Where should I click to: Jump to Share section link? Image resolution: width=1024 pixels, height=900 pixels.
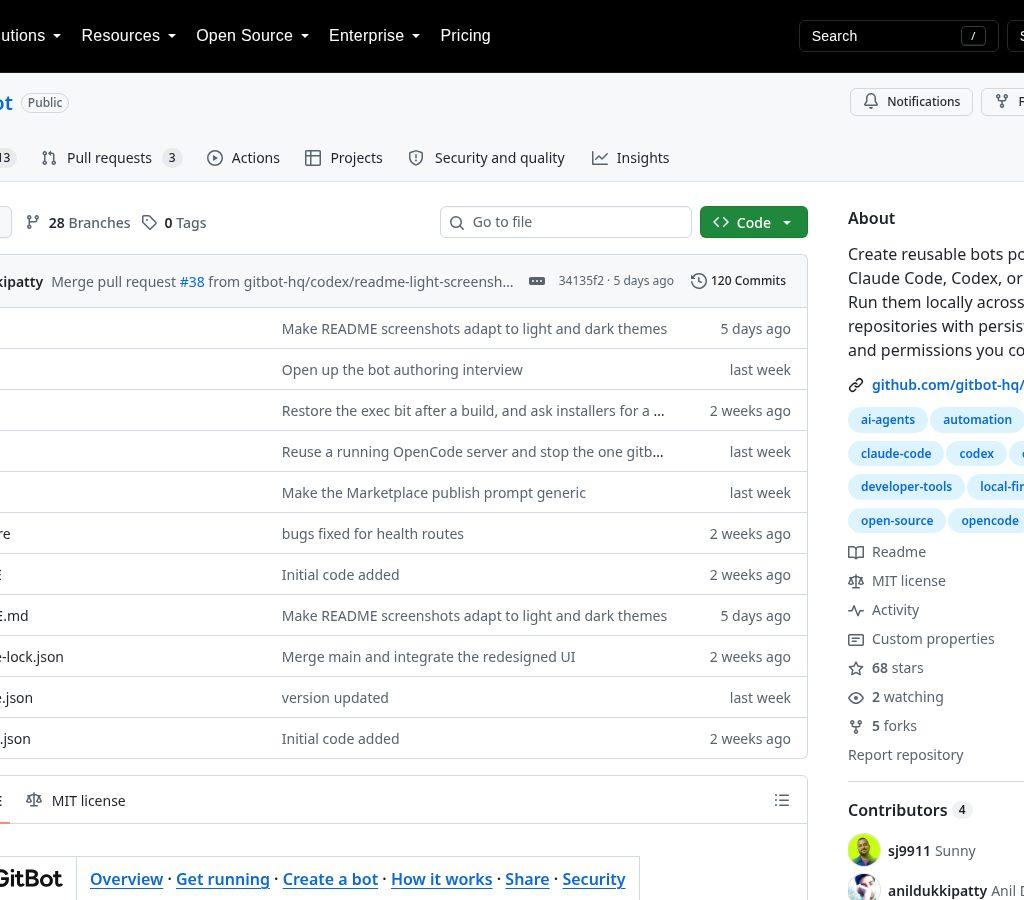(x=527, y=879)
